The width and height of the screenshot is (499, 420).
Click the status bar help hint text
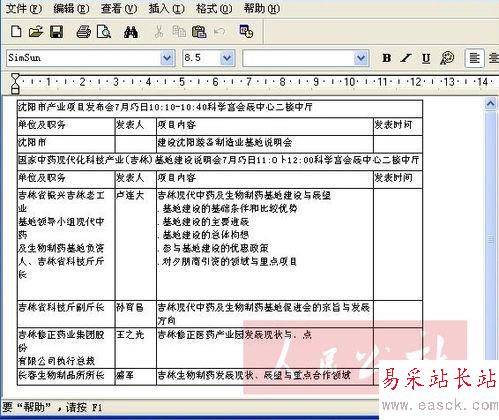click(x=52, y=407)
